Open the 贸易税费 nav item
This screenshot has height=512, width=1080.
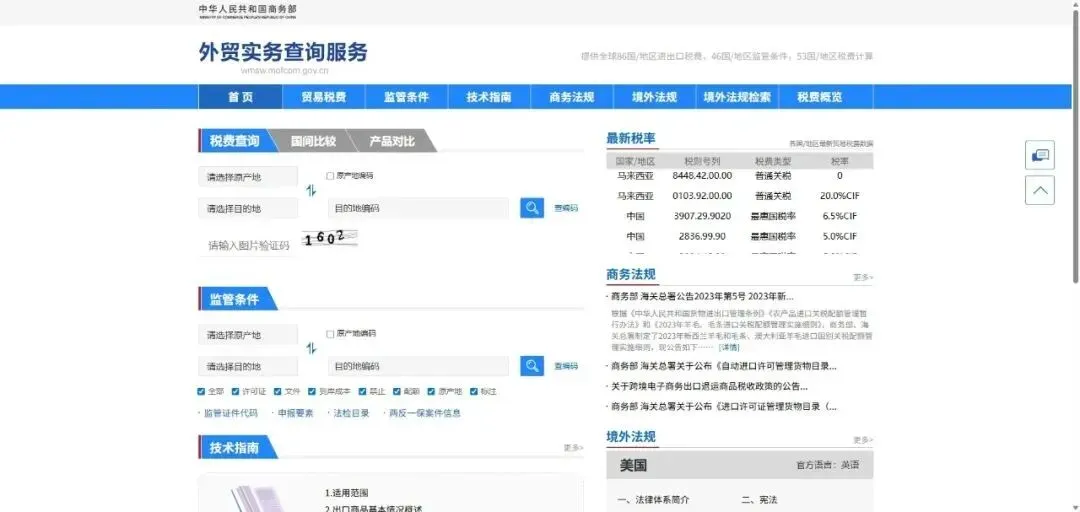pyautogui.click(x=324, y=97)
